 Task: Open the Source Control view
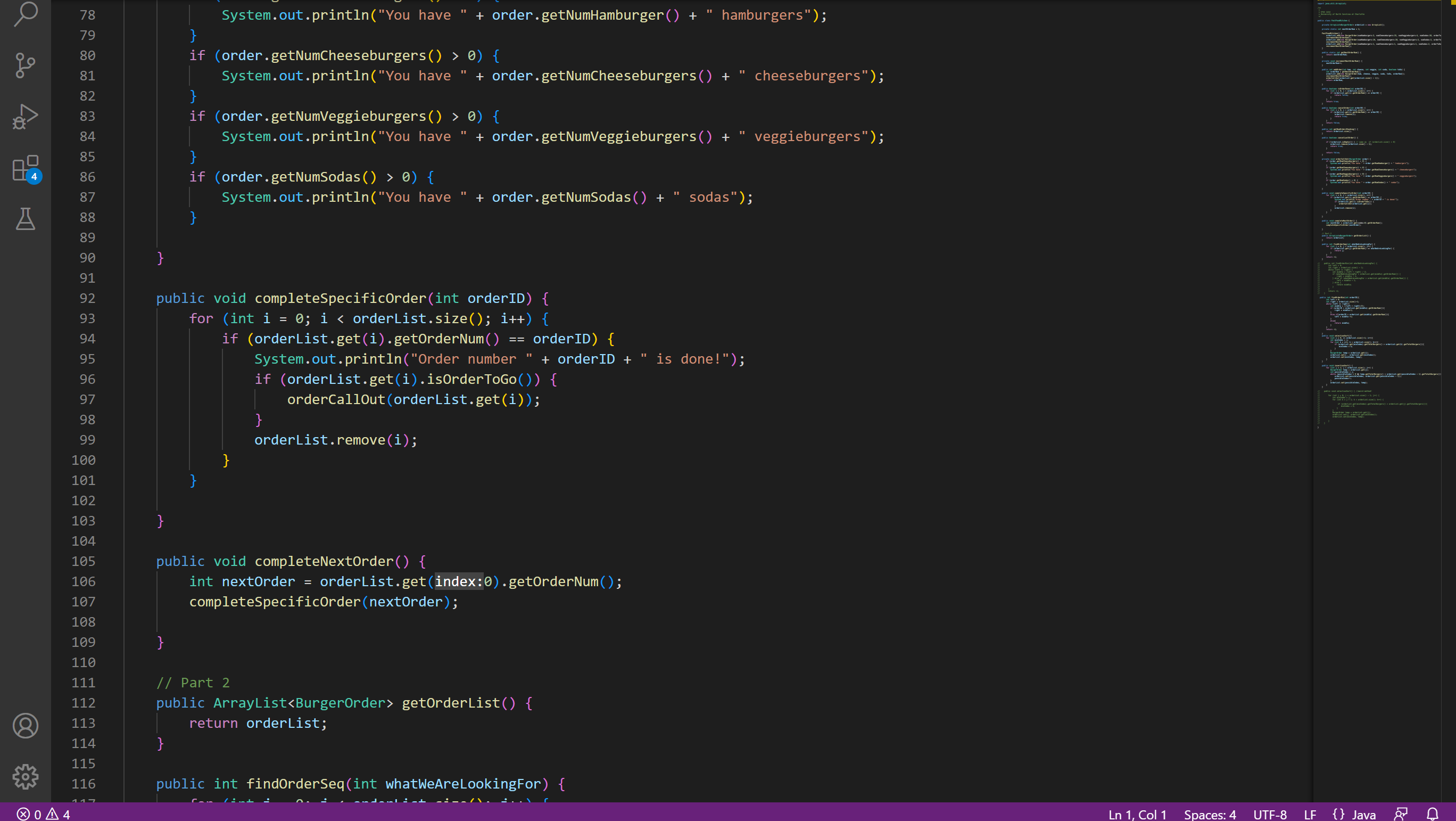tap(26, 65)
